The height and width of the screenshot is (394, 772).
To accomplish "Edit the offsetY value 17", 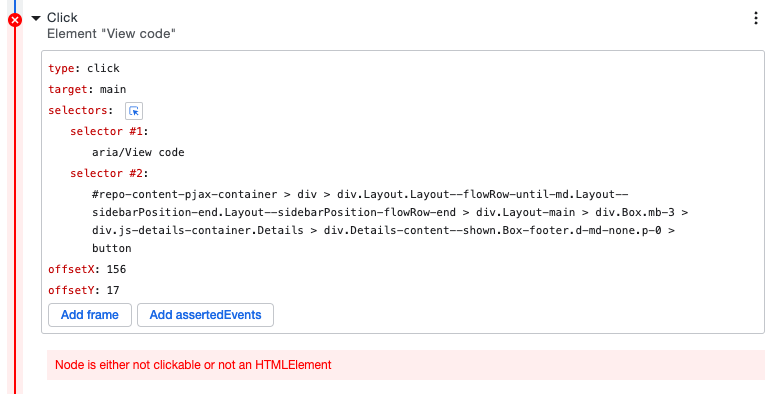I will coord(113,291).
